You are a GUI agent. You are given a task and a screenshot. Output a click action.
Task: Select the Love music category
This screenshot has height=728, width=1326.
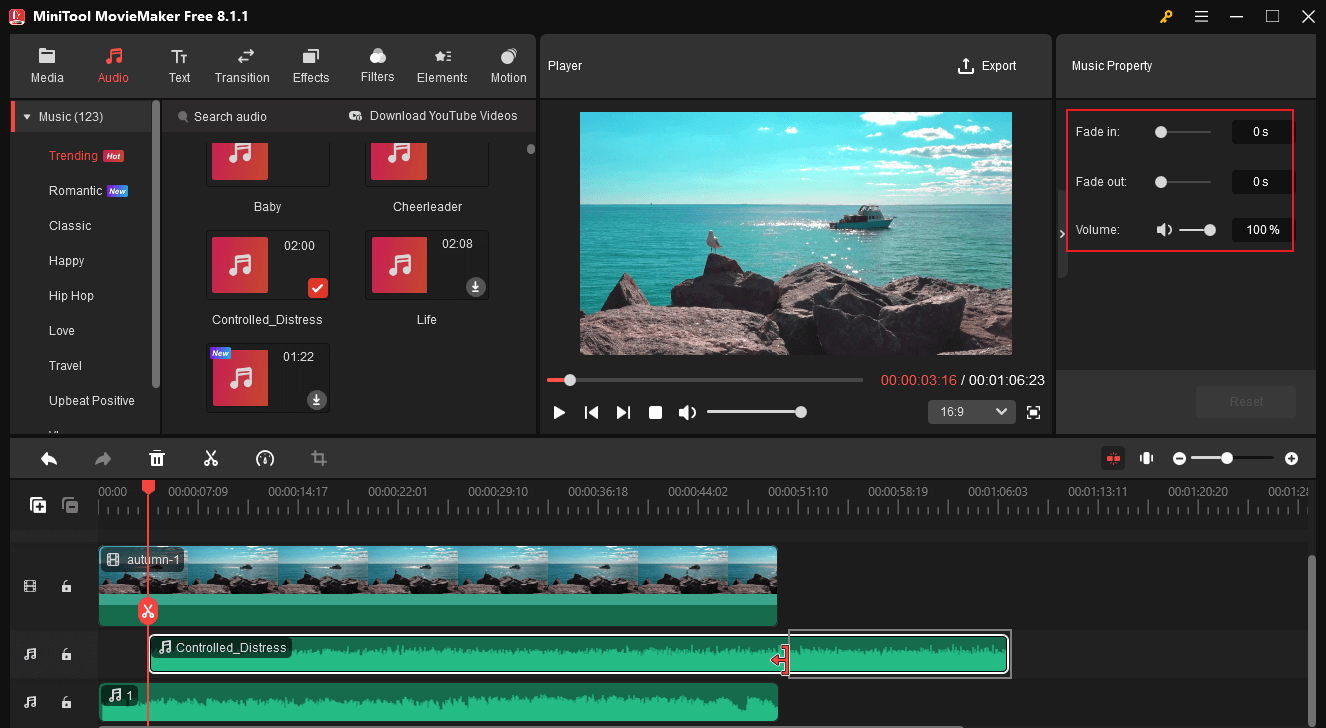coord(62,331)
